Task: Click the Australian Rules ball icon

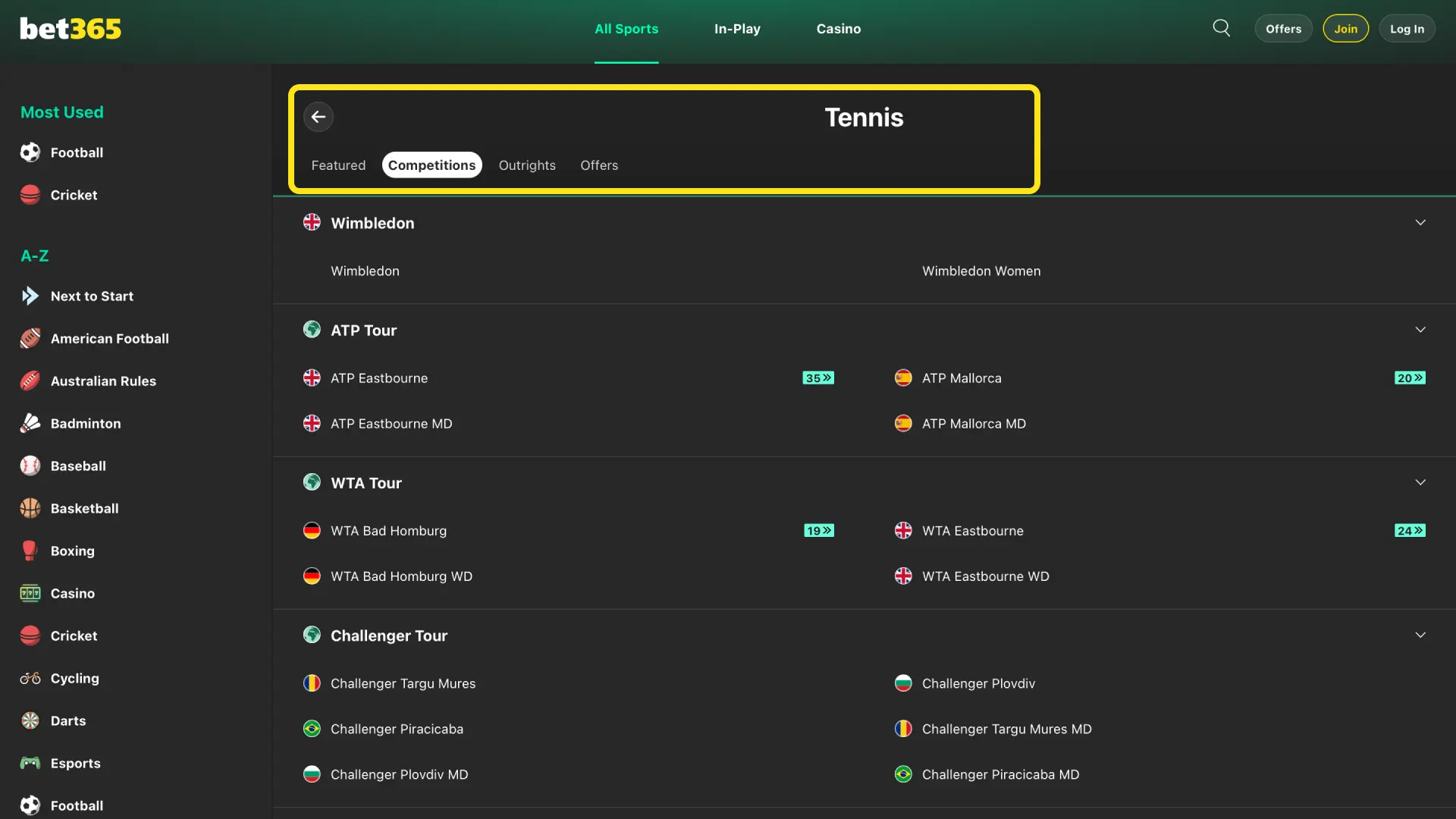Action: 30,381
